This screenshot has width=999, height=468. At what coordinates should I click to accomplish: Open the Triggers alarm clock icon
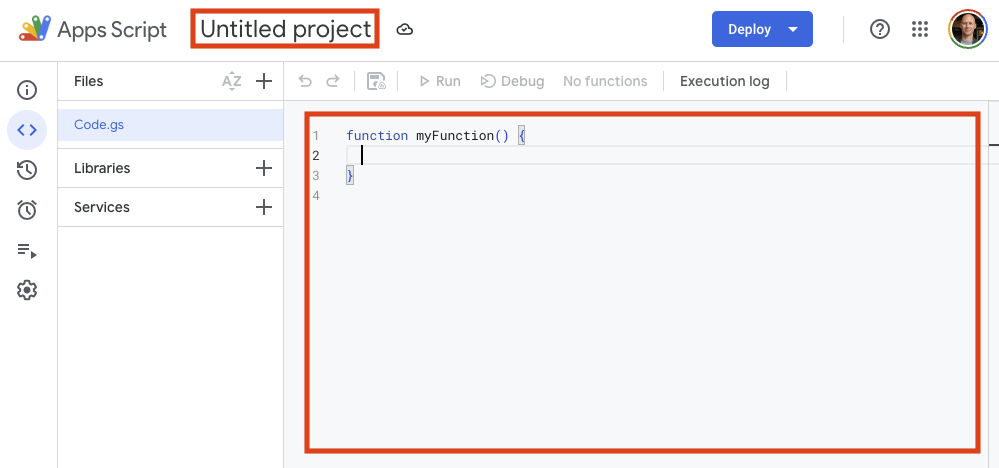tap(27, 210)
